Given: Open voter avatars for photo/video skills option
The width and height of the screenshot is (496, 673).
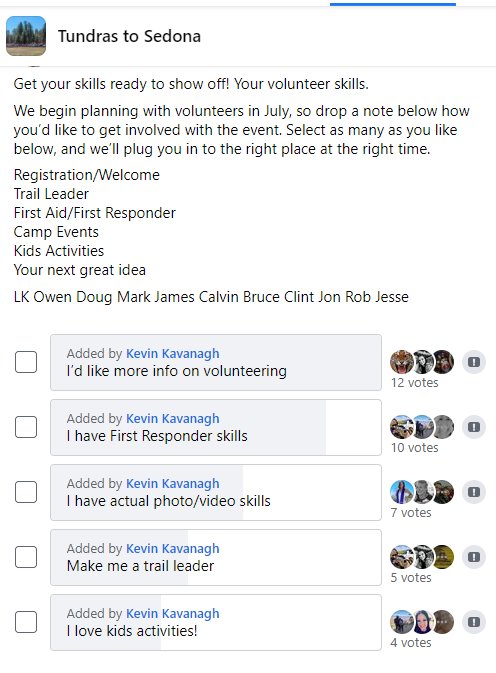Looking at the screenshot, I should coord(422,492).
